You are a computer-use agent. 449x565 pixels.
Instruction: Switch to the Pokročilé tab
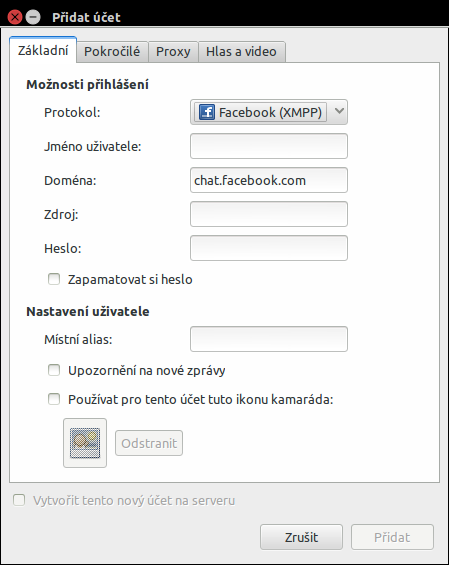click(112, 52)
